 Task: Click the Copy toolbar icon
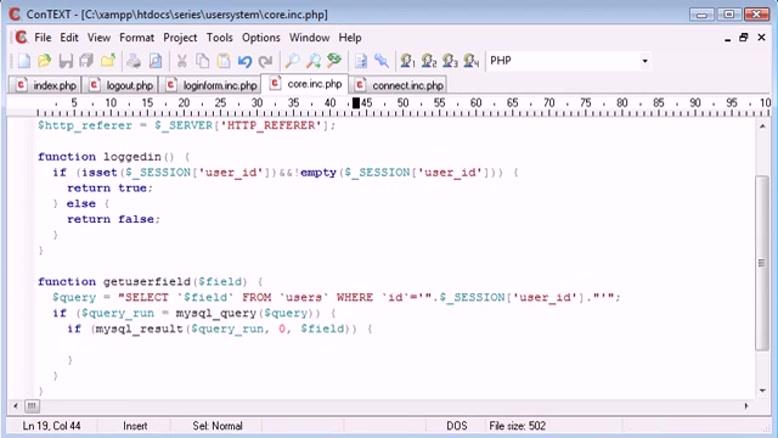pos(202,61)
